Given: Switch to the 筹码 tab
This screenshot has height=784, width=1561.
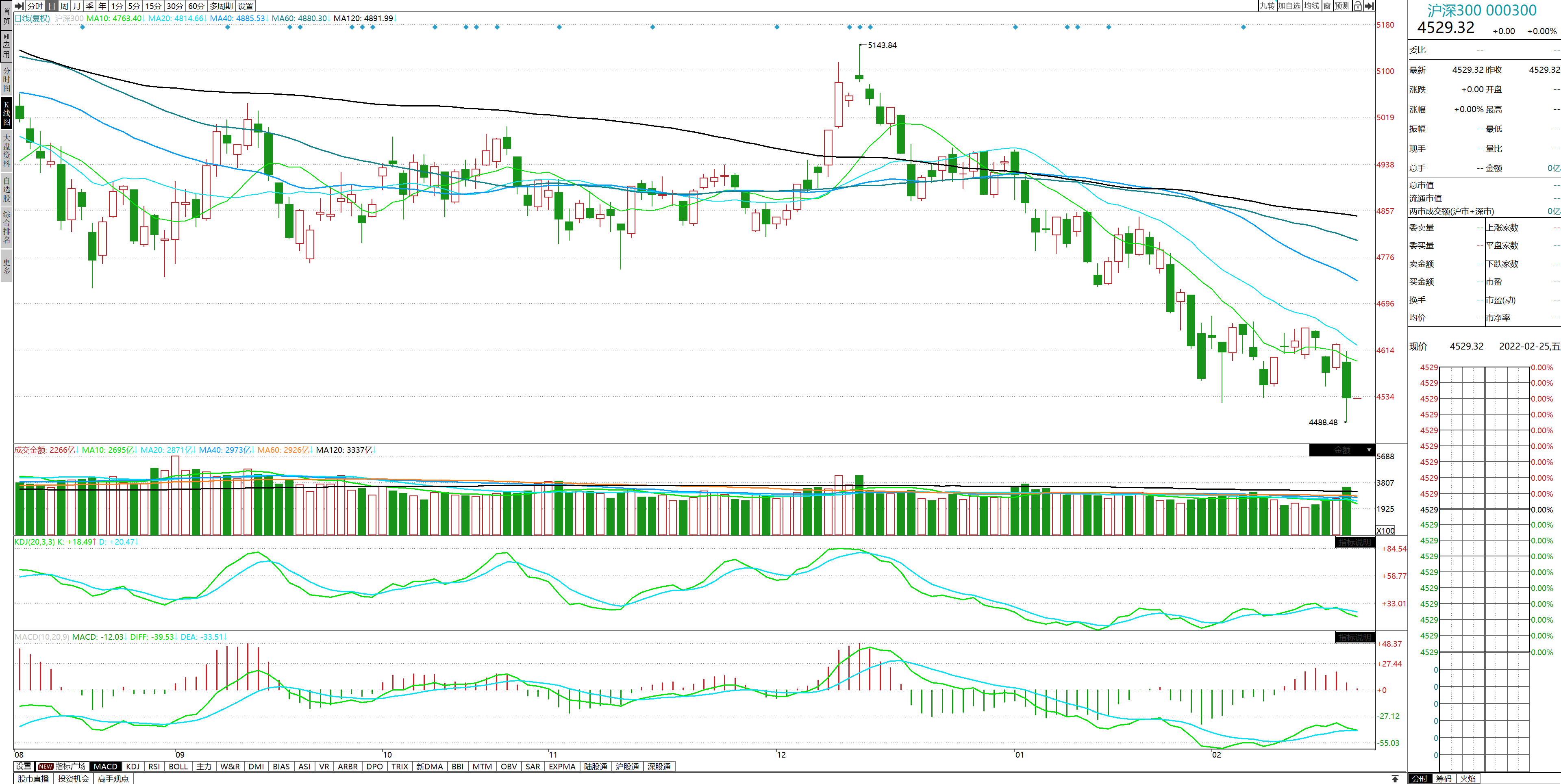Looking at the screenshot, I should click(x=1444, y=779).
